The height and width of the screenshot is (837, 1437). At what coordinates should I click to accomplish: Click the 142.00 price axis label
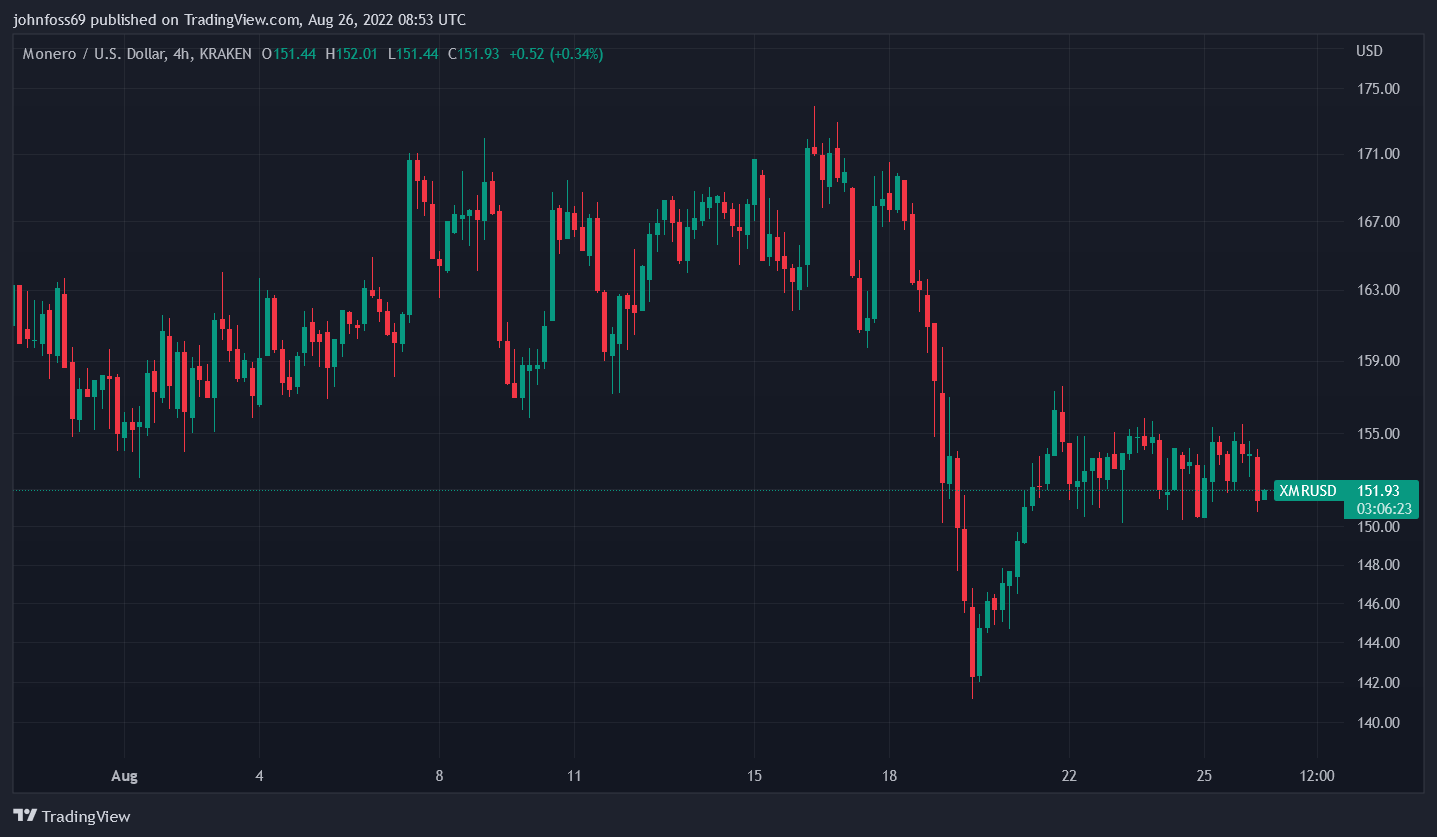(1377, 683)
